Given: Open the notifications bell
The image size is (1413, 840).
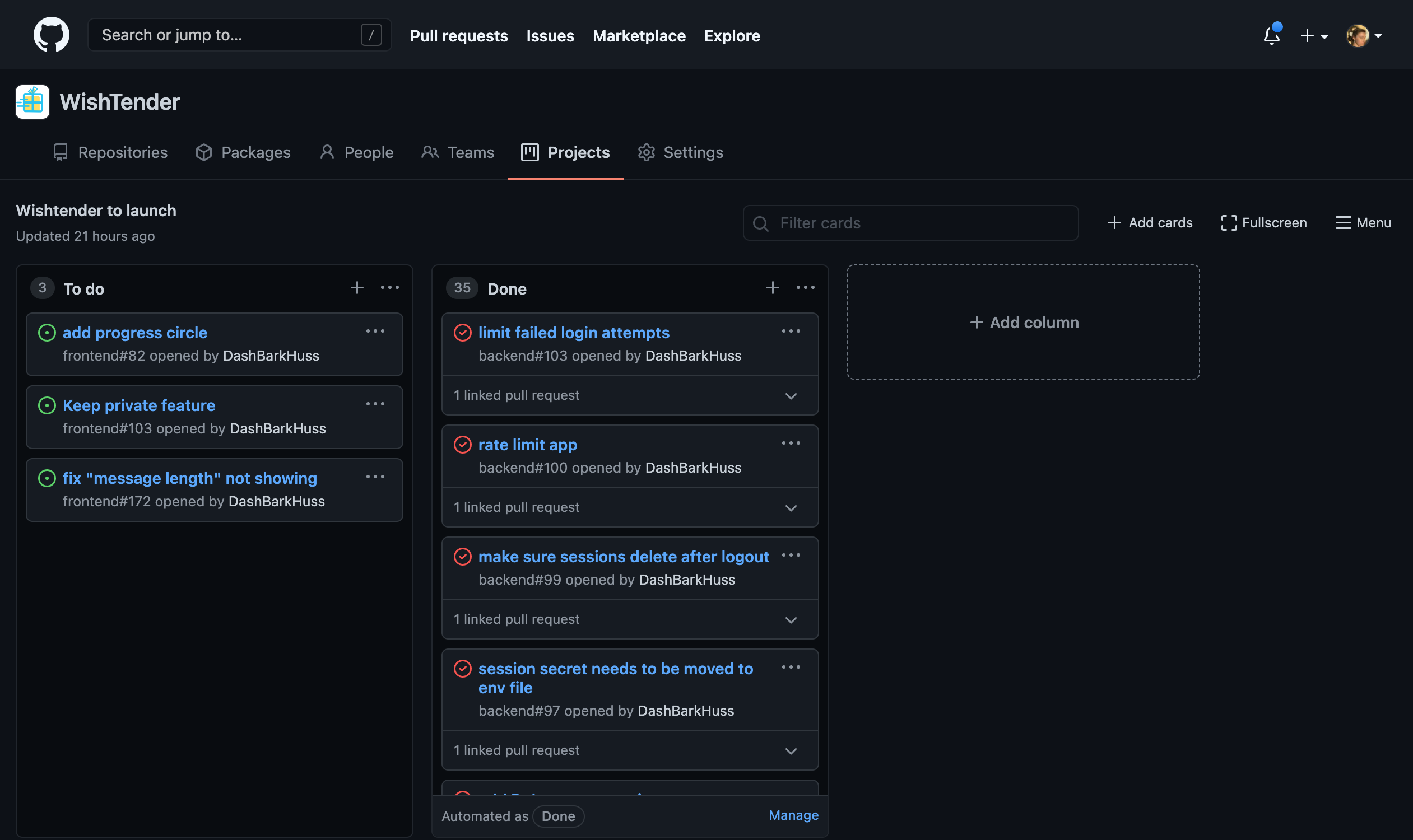Looking at the screenshot, I should pos(1271,35).
